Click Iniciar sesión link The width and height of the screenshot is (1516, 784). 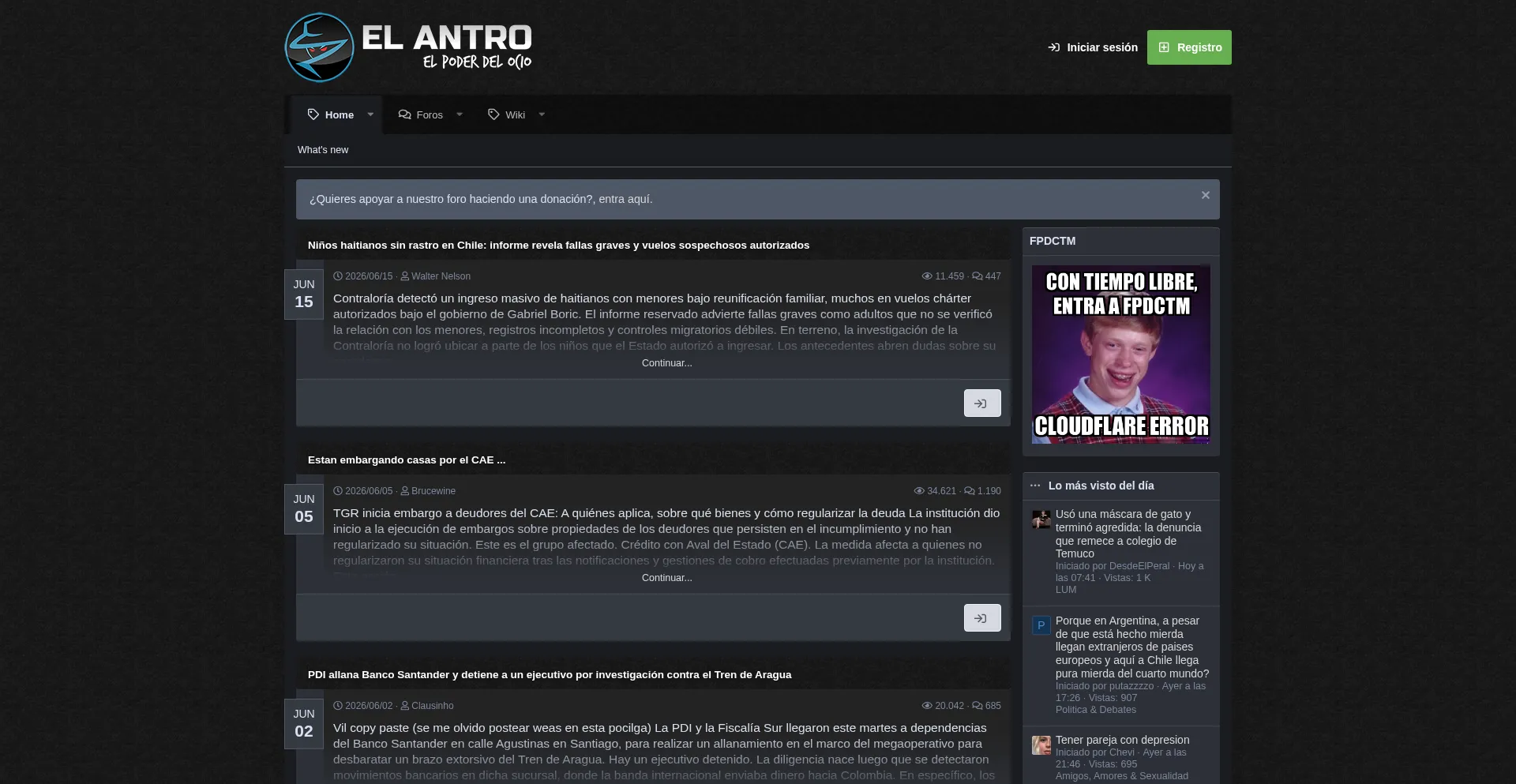tap(1093, 47)
